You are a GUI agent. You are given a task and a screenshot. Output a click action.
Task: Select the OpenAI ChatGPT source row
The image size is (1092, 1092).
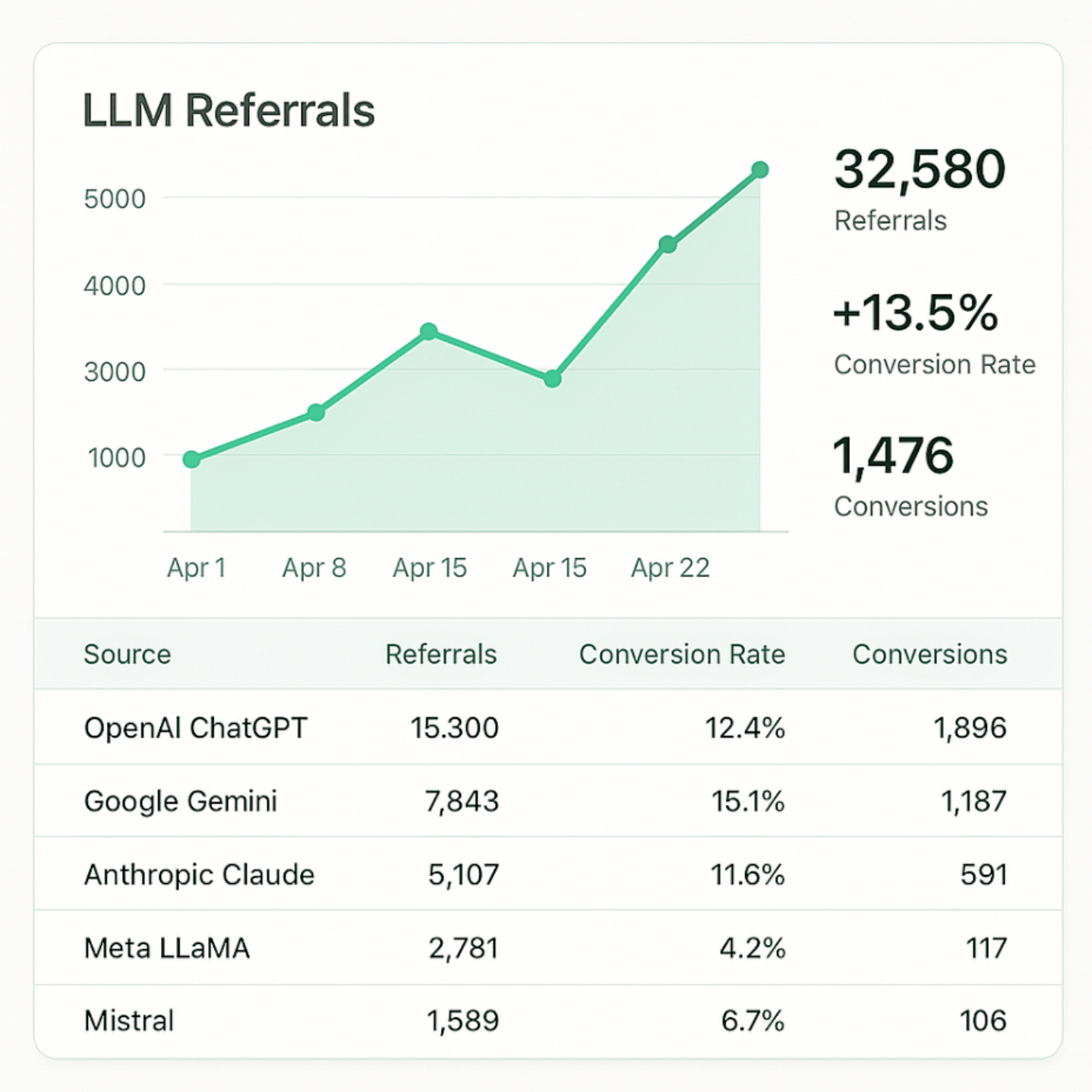click(x=548, y=727)
